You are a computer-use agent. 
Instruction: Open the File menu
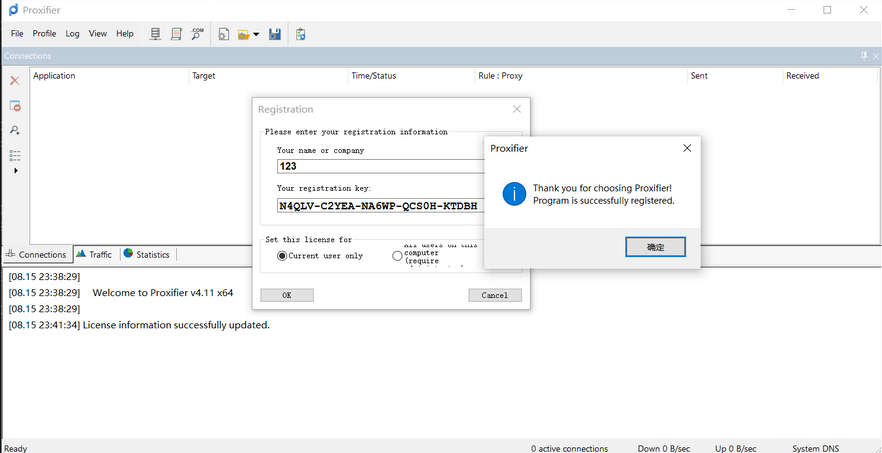click(x=17, y=34)
